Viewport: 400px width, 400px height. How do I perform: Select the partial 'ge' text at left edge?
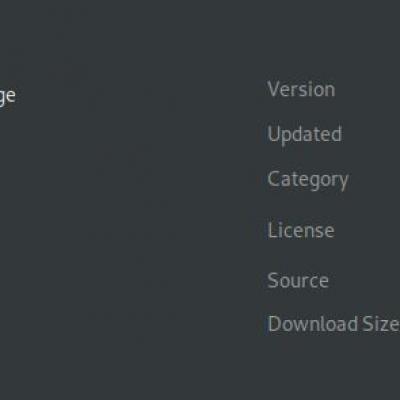pos(7,96)
